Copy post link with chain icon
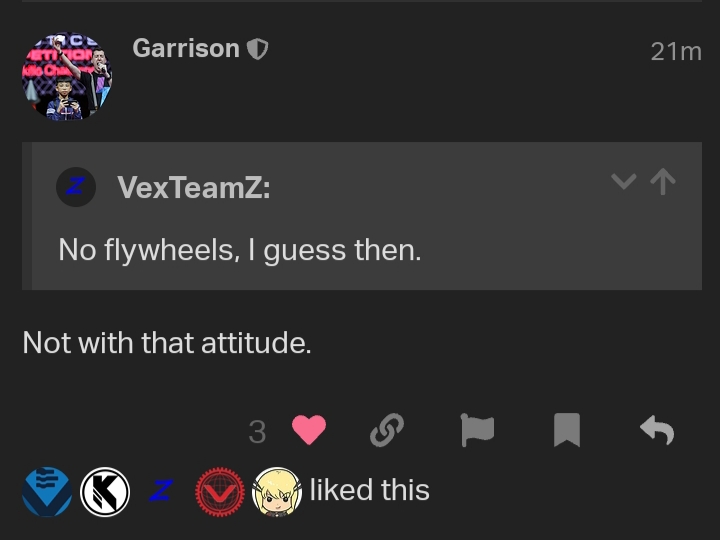 coord(386,431)
